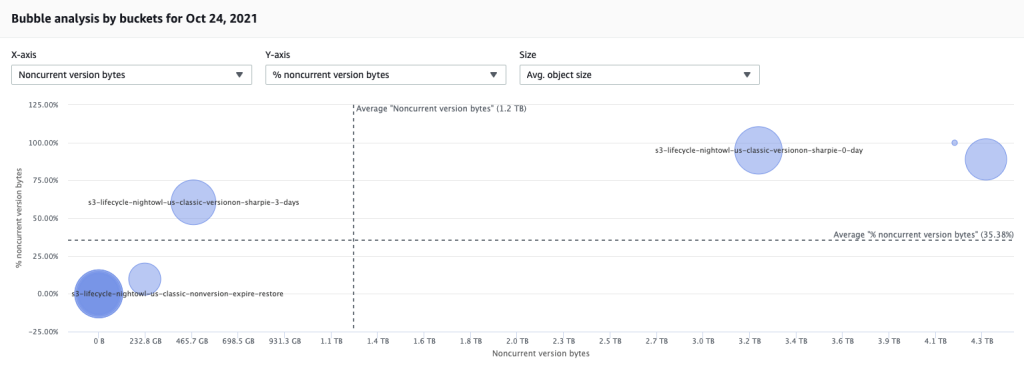Click the 1.1 TB X-axis tick label
Image resolution: width=1024 pixels, height=379 pixels.
pyautogui.click(x=331, y=342)
